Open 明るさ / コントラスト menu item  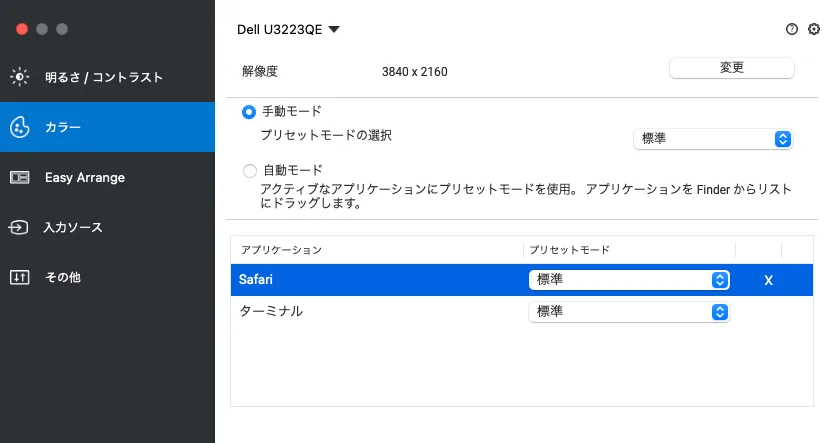pos(107,77)
